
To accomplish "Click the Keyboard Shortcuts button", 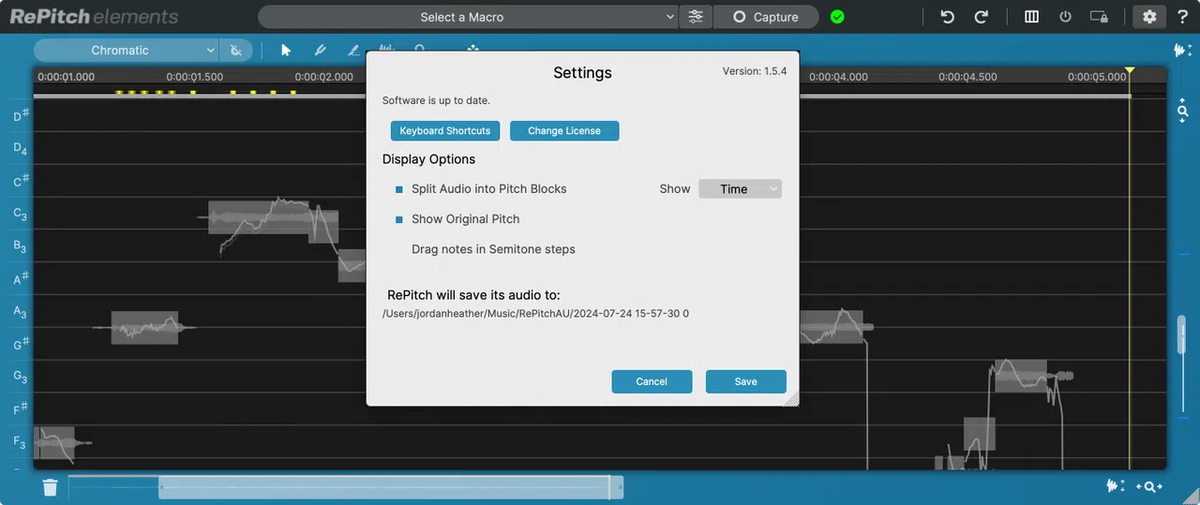I will [445, 131].
